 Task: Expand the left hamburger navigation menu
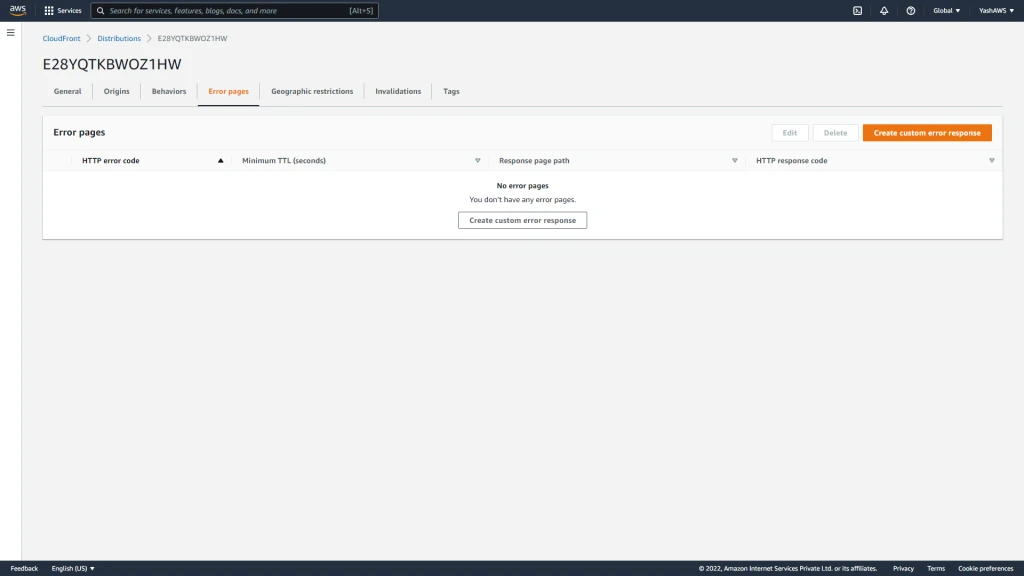point(10,33)
